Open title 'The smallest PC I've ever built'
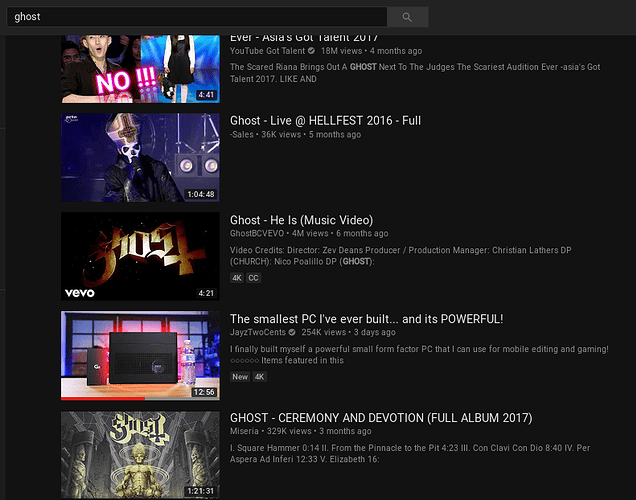This screenshot has width=636, height=500. [x=366, y=319]
